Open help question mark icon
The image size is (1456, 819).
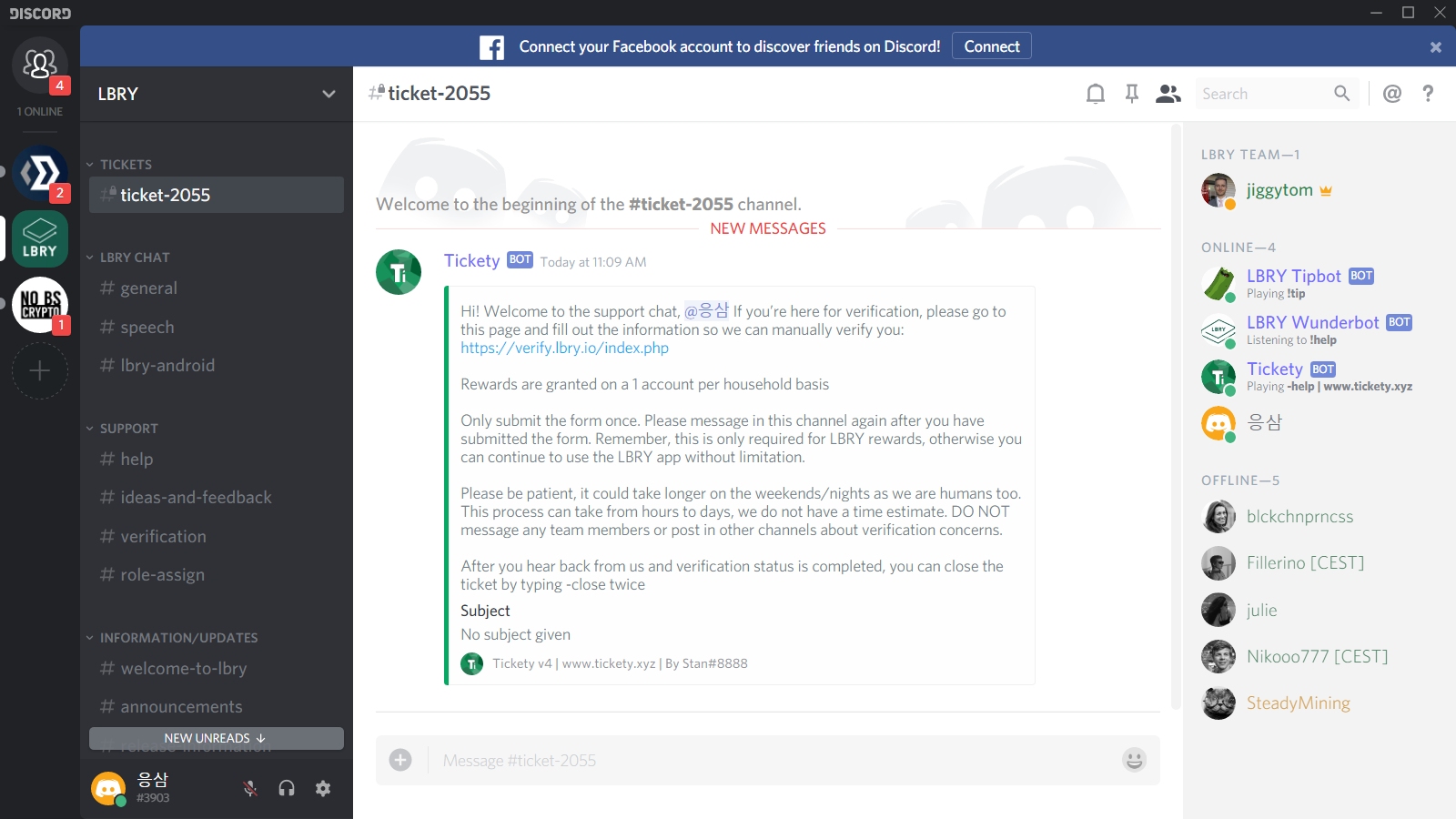point(1428,94)
